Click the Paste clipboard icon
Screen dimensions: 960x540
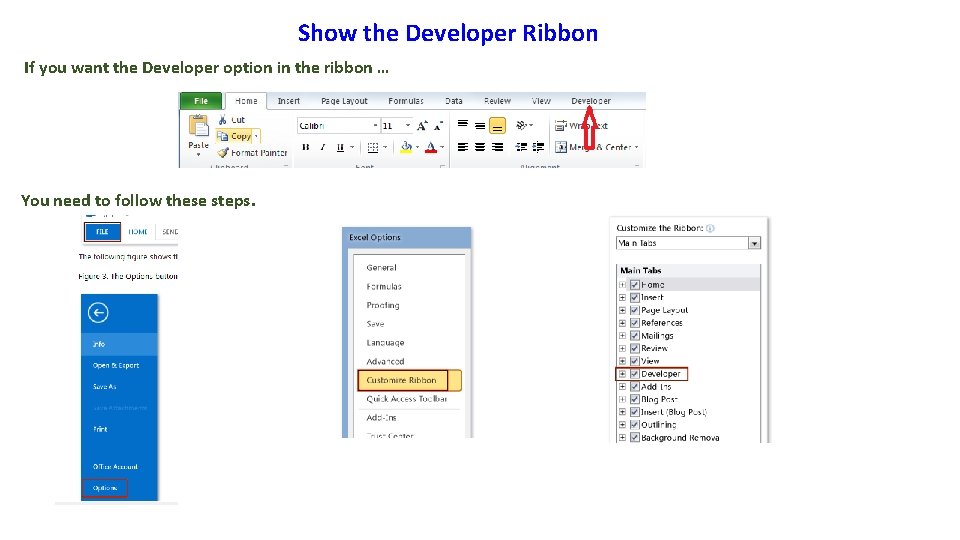point(198,126)
